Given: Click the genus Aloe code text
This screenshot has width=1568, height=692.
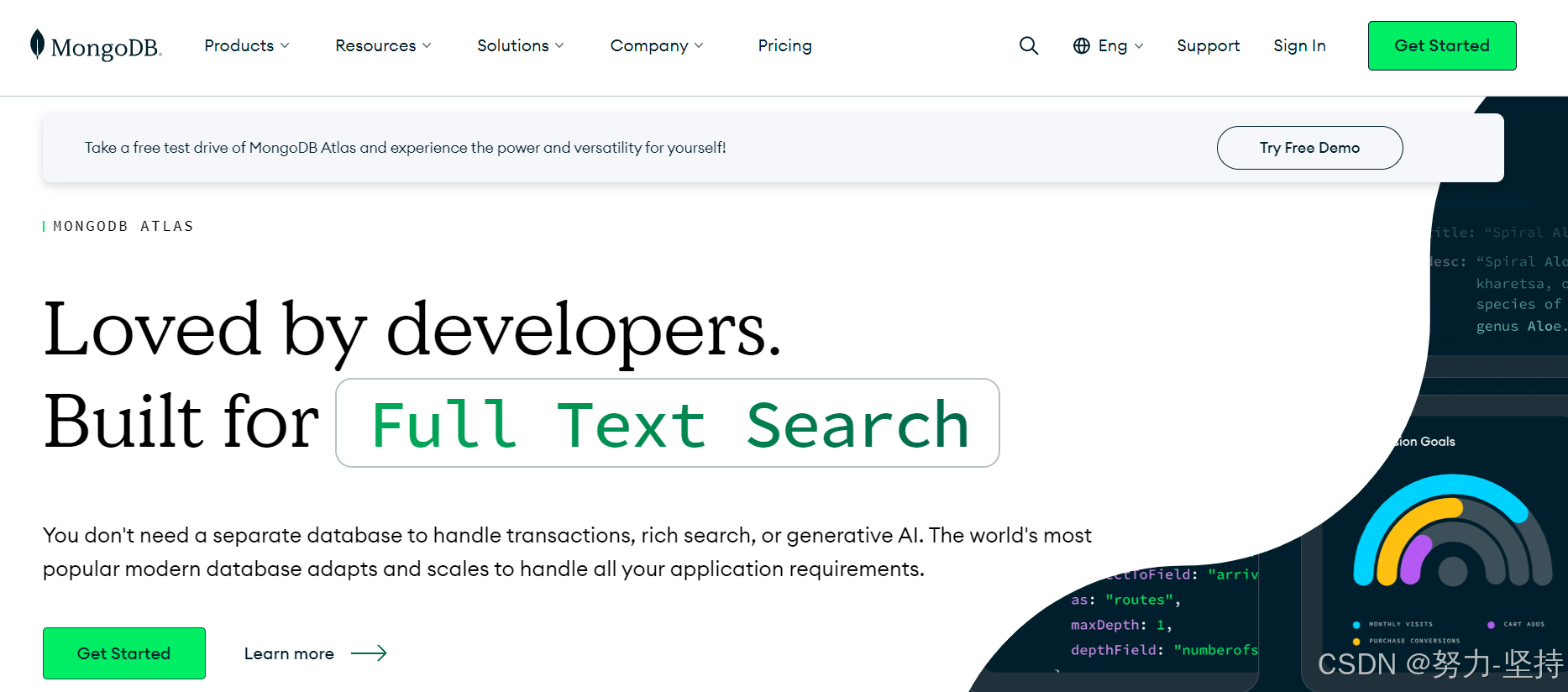Looking at the screenshot, I should click(1521, 326).
